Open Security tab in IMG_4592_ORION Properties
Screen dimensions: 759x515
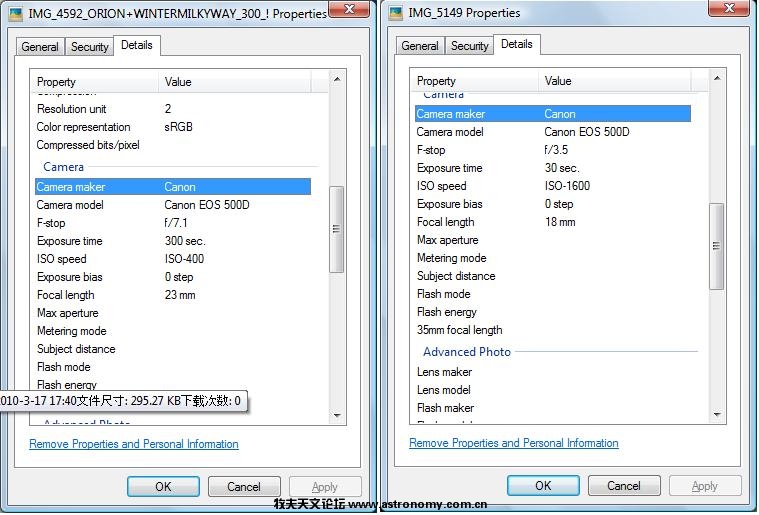tap(90, 47)
